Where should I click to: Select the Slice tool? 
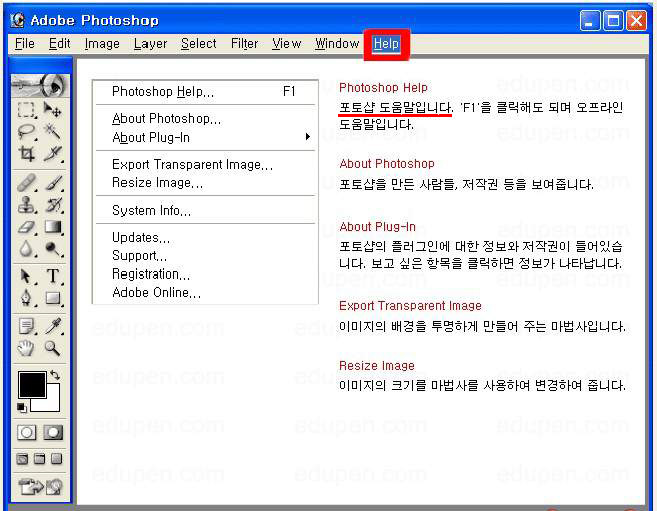[x=53, y=153]
